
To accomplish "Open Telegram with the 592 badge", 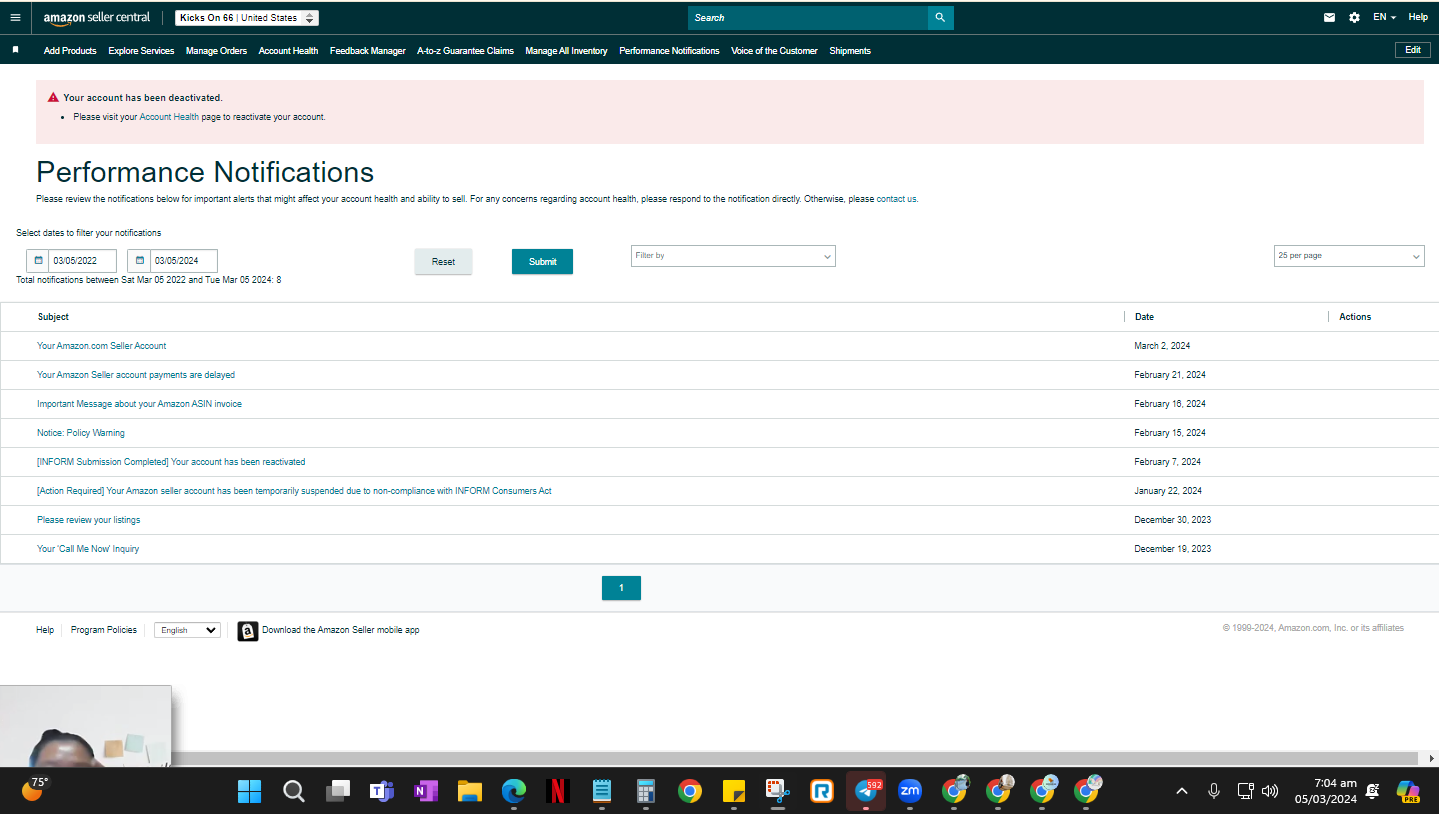I will click(x=866, y=792).
